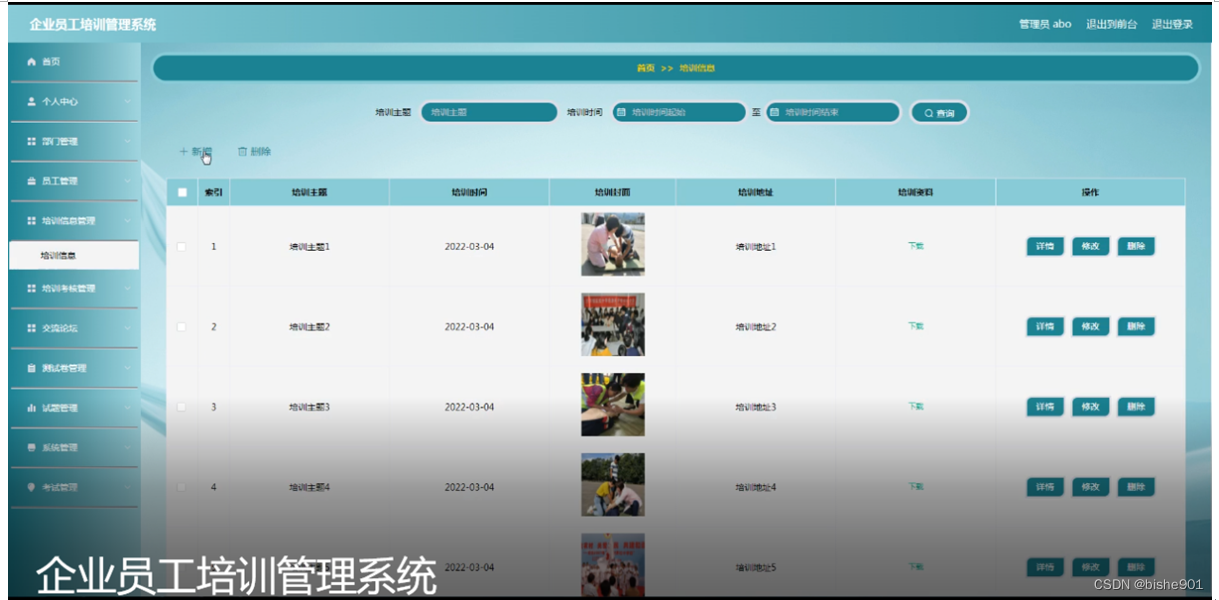Image resolution: width=1219 pixels, height=600 pixels.
Task: Click the 员工管理 icon in sidebar
Action: pos(31,182)
